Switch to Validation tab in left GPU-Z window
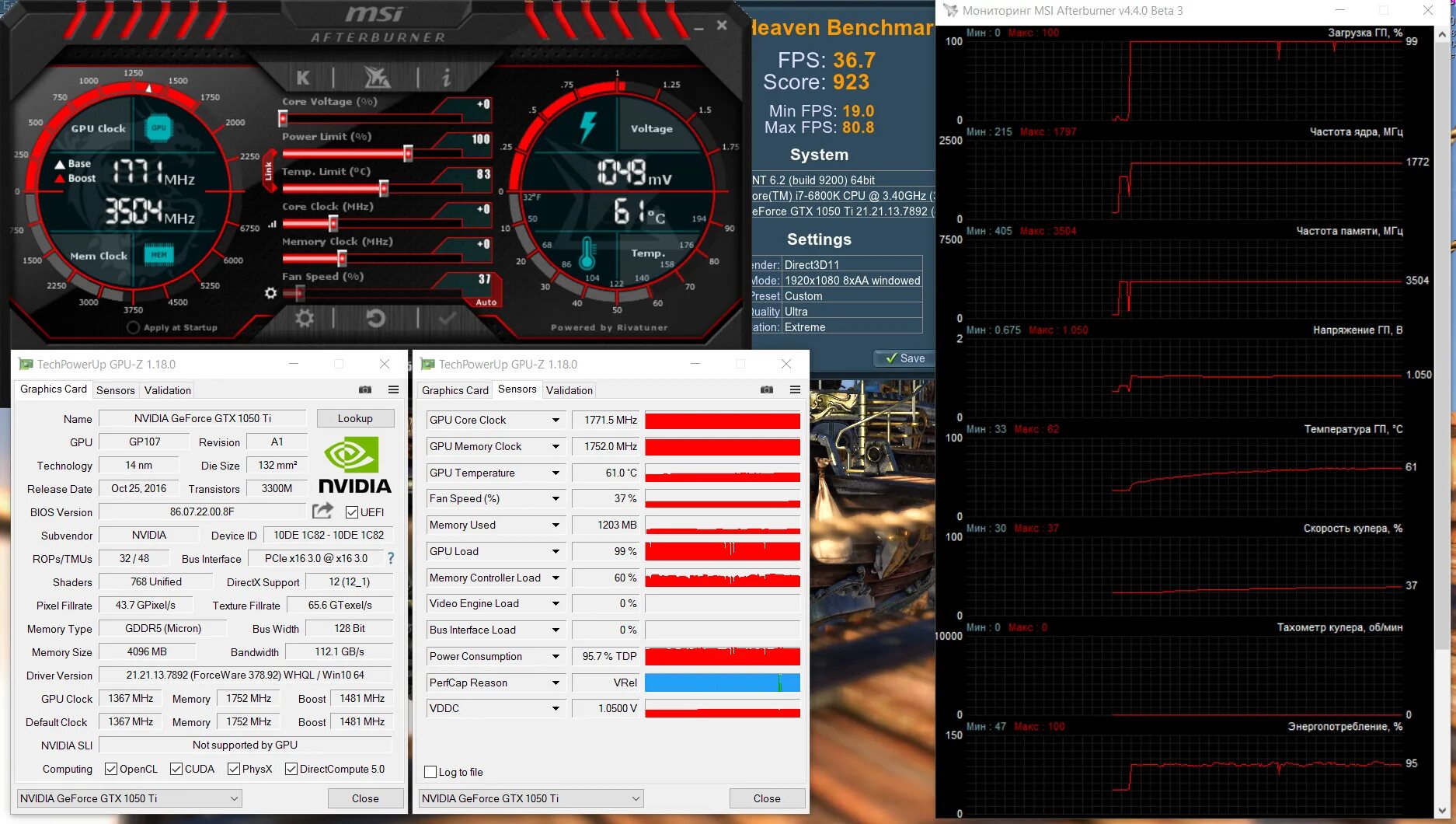1456x824 pixels. 168,390
